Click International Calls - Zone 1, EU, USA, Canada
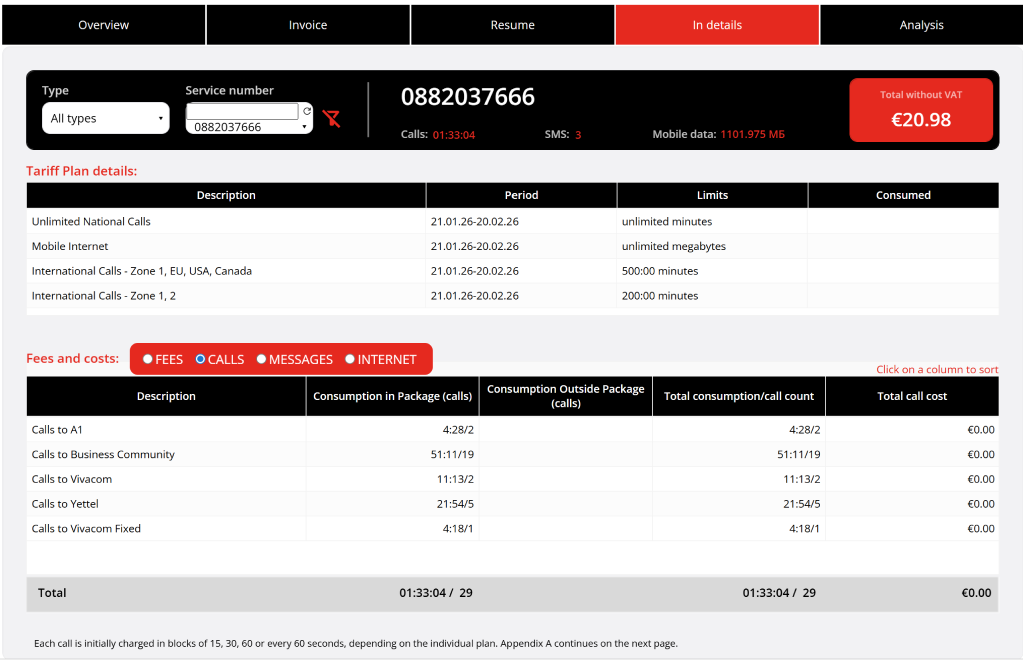The image size is (1024, 662). pos(142,271)
